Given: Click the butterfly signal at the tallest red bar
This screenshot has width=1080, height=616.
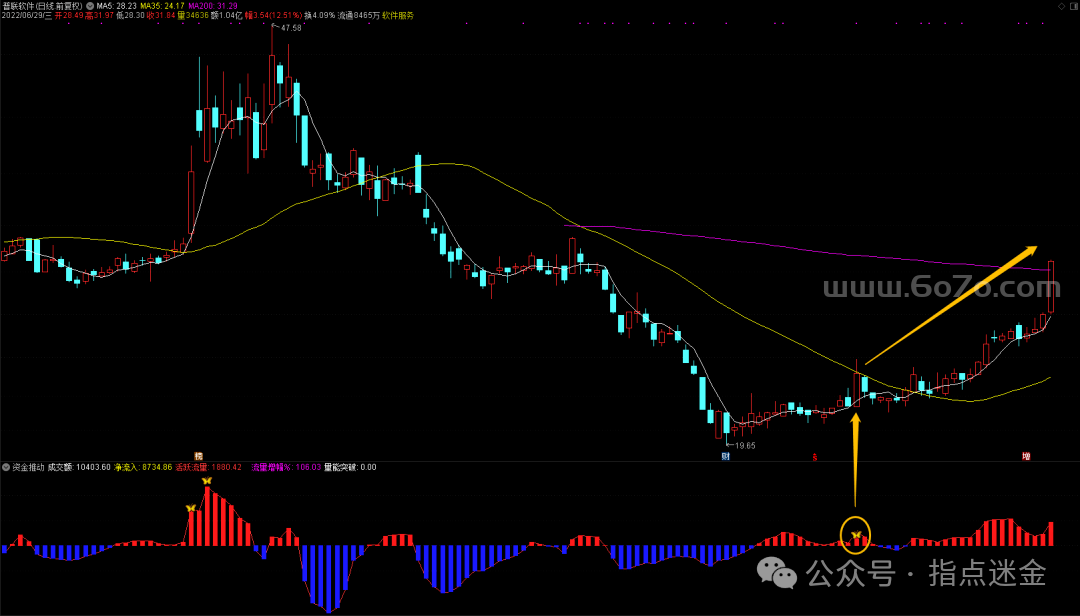Looking at the screenshot, I should 207,481.
